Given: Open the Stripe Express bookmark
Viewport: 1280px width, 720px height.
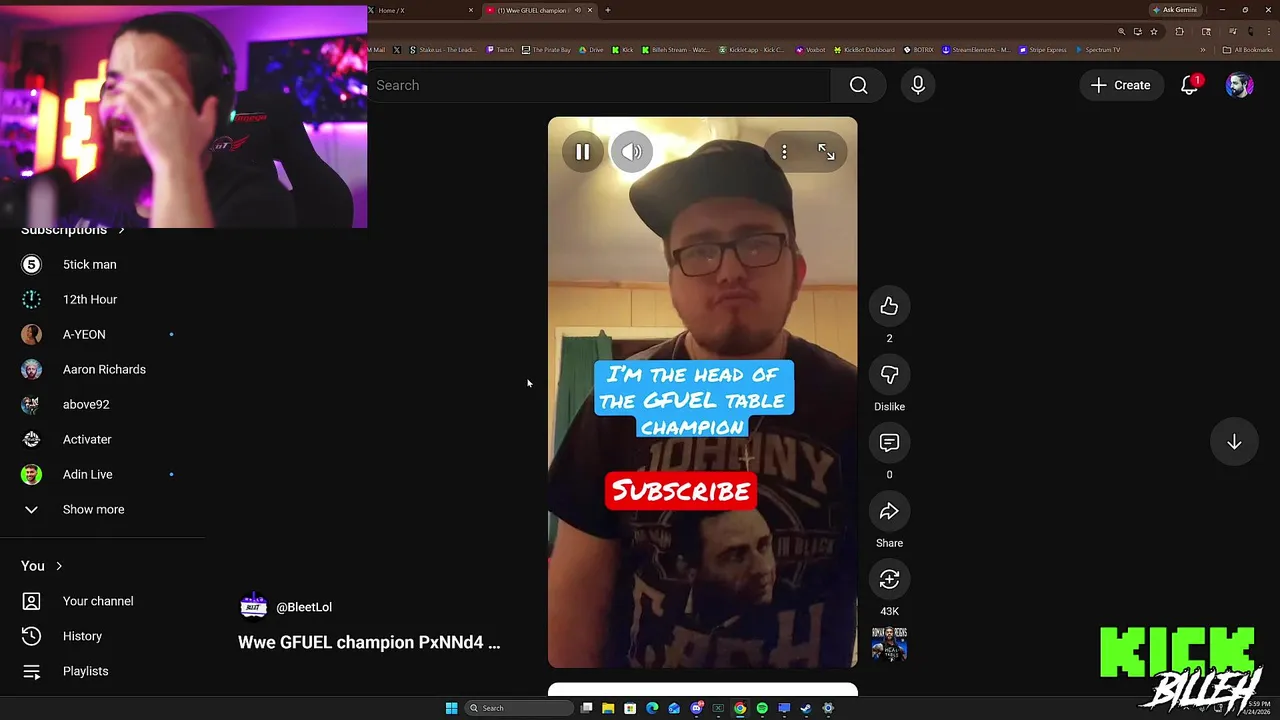Looking at the screenshot, I should pos(1043,50).
